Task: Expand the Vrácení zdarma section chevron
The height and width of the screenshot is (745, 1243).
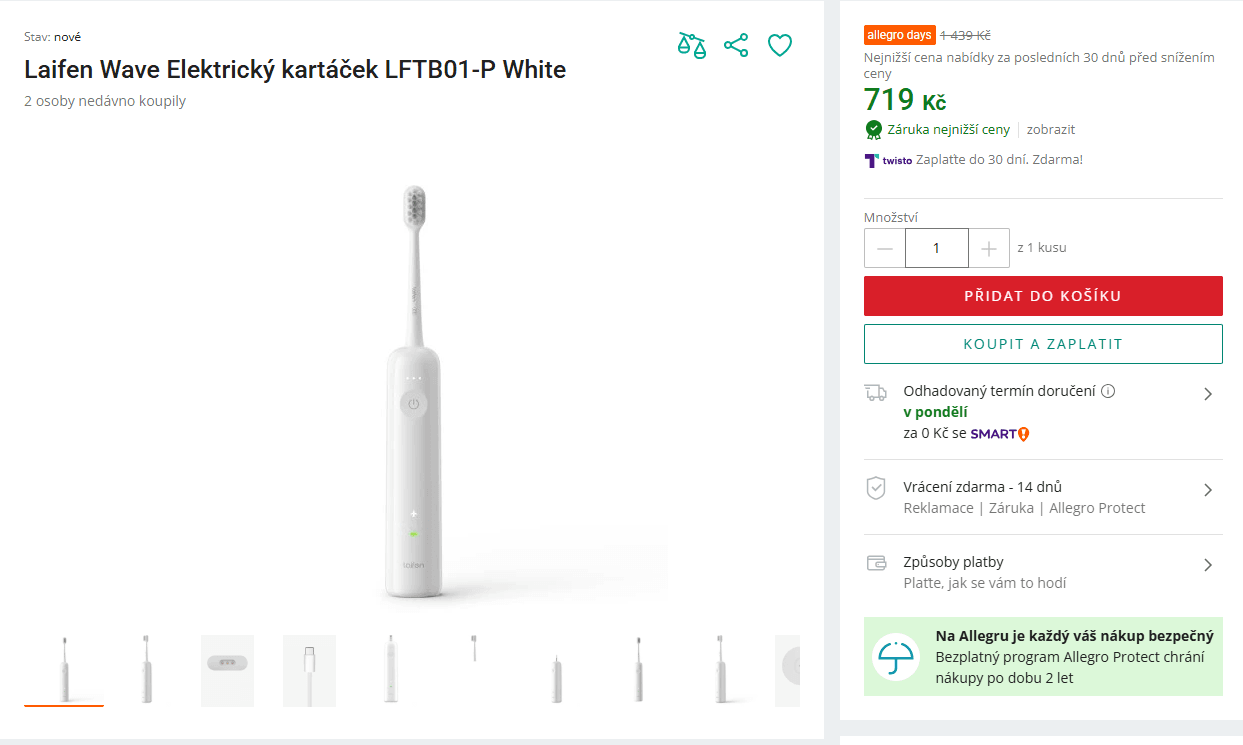Action: pos(1207,488)
